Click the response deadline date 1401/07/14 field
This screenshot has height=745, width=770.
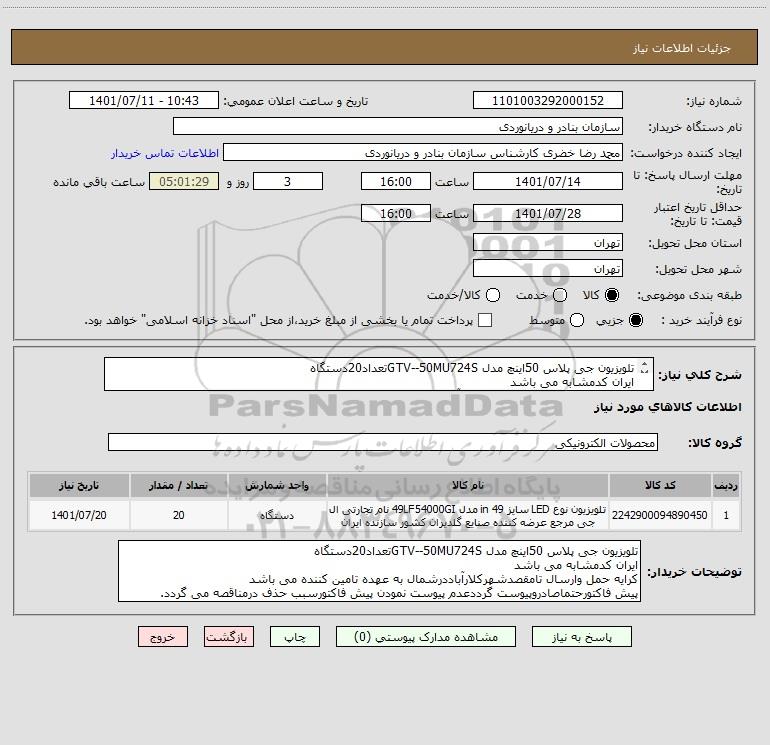tap(548, 181)
